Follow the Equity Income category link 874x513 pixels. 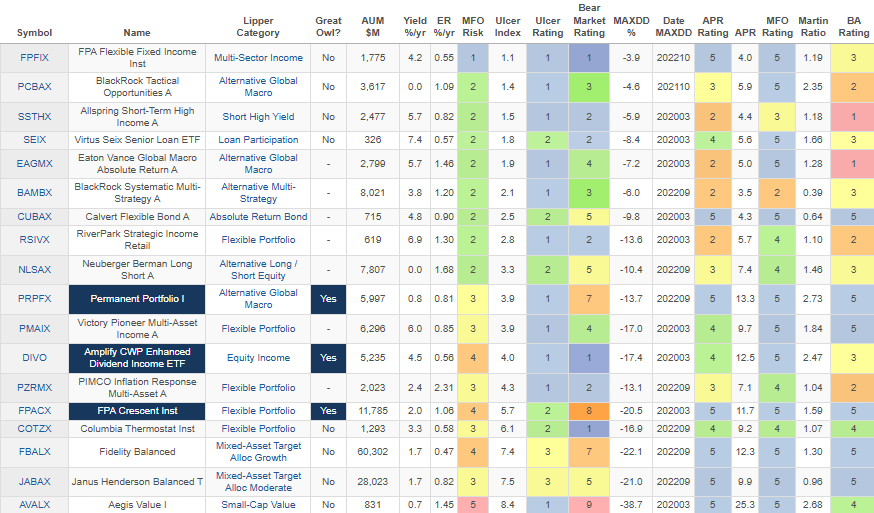coord(258,357)
